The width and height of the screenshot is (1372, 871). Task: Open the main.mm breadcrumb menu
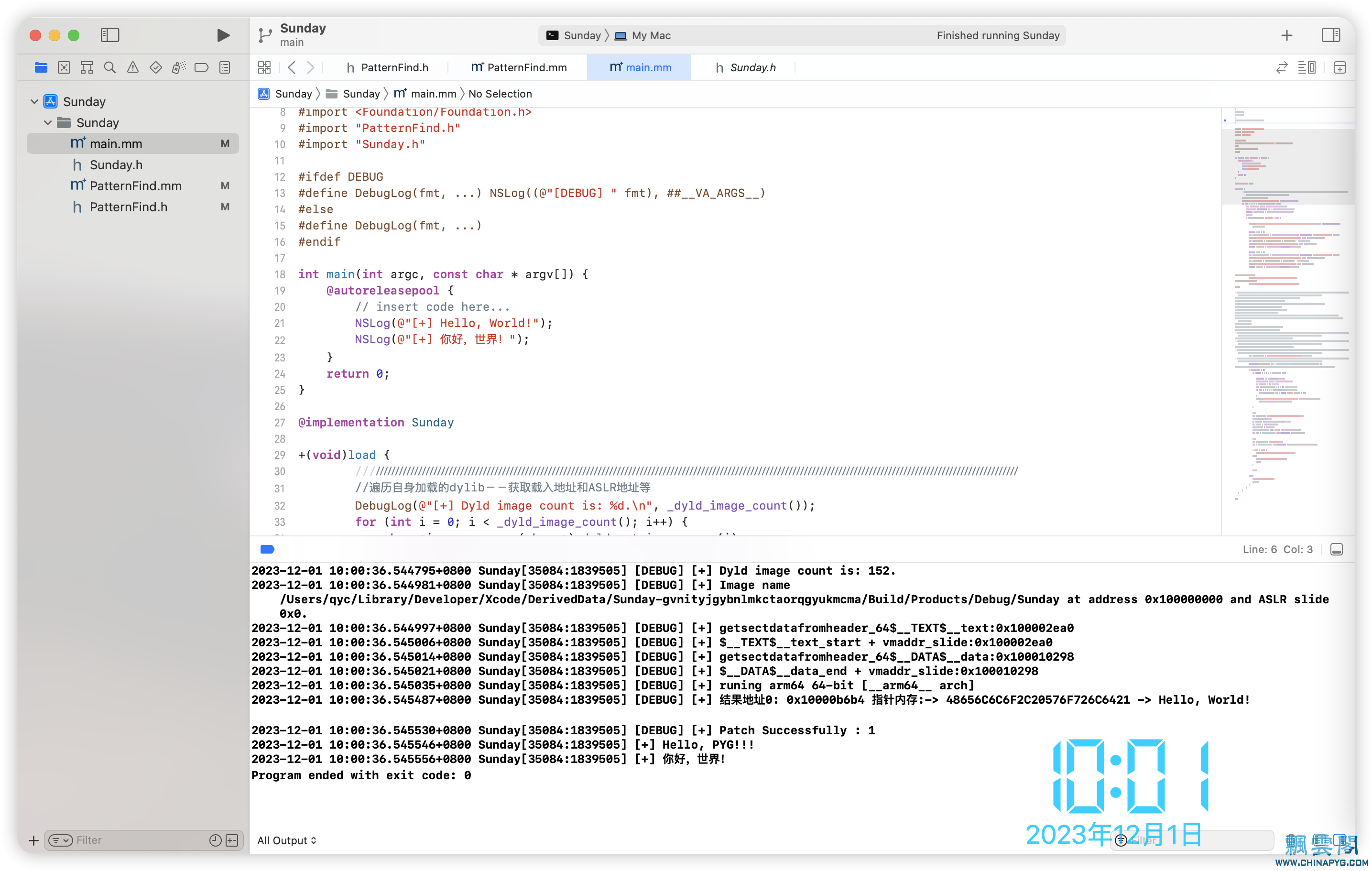point(425,93)
